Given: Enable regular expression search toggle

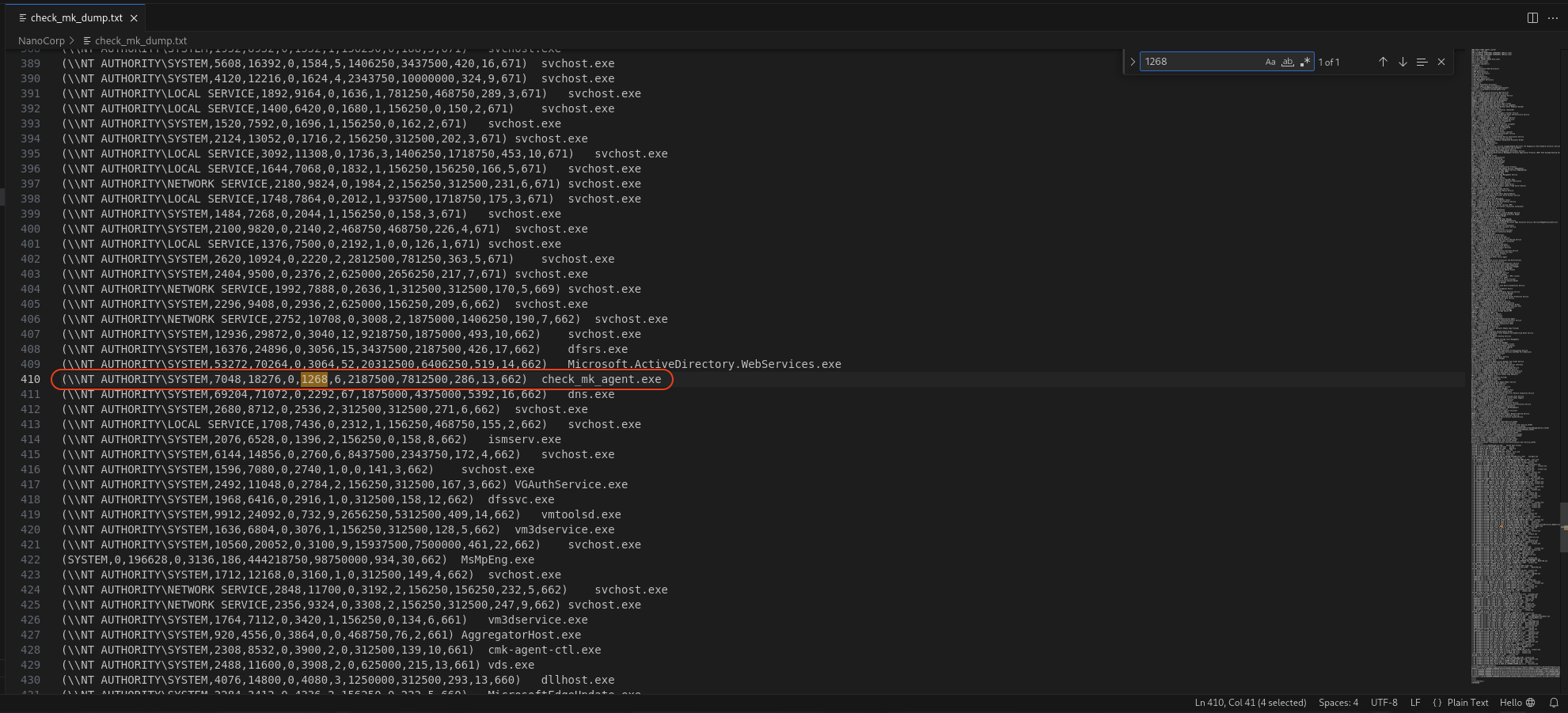Looking at the screenshot, I should [x=1304, y=62].
